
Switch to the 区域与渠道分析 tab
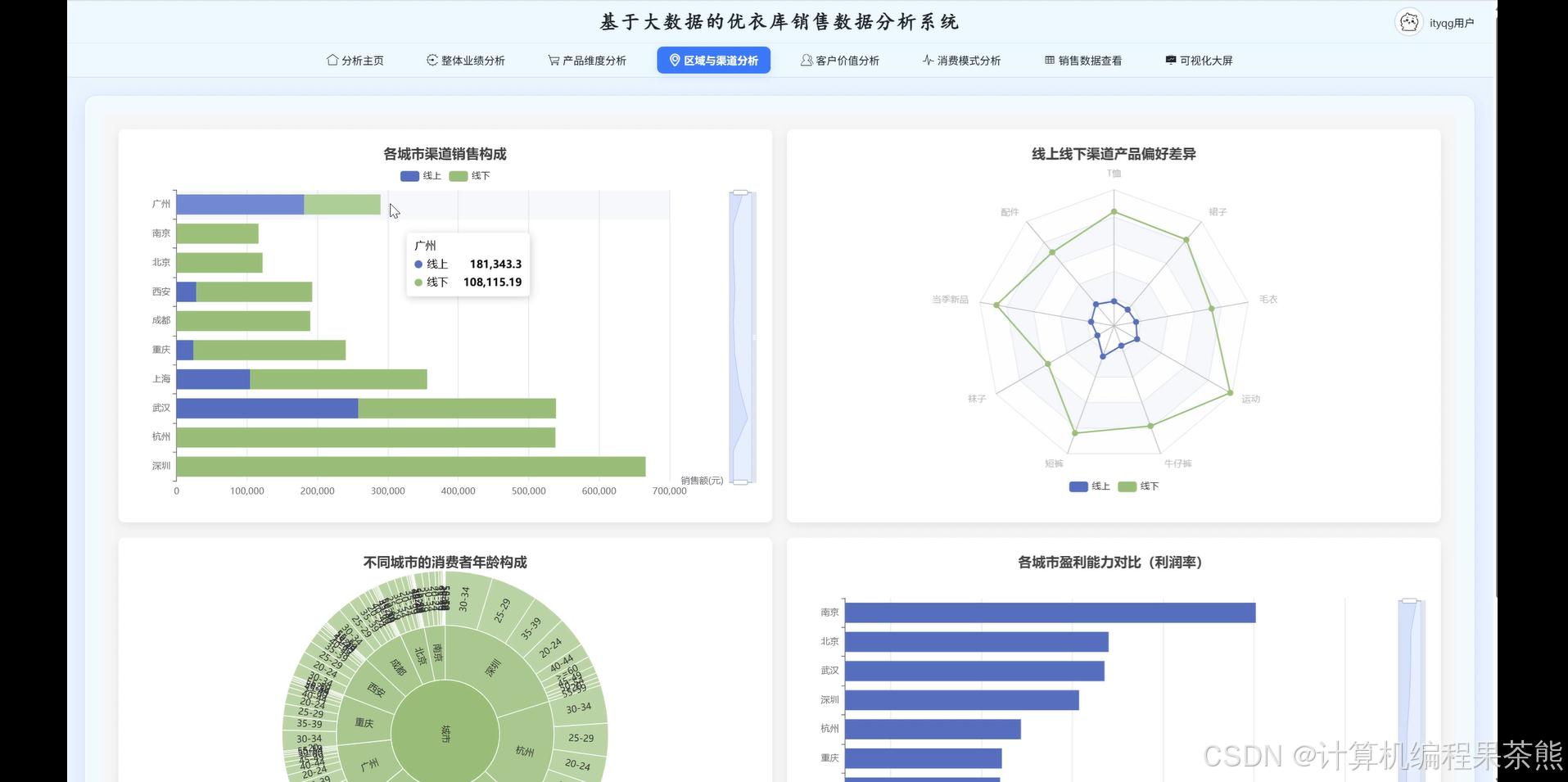(x=713, y=61)
